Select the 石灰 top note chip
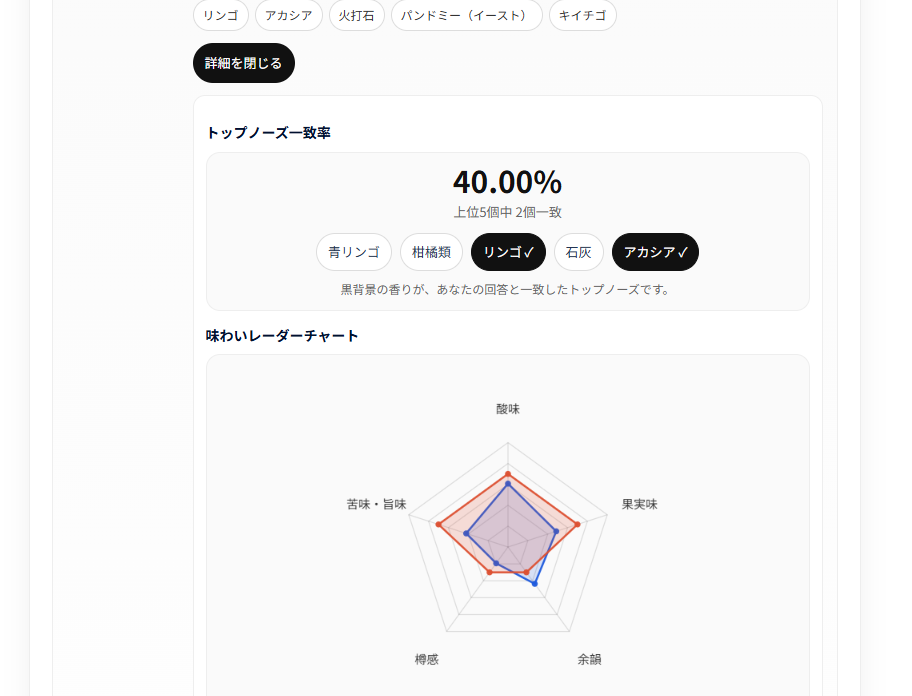The width and height of the screenshot is (912, 696). click(x=579, y=252)
